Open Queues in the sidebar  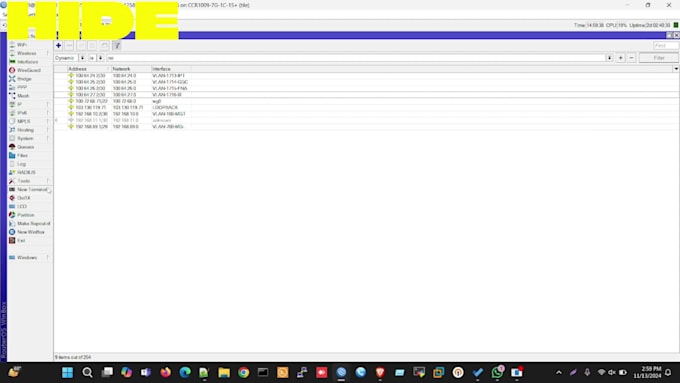pos(25,147)
